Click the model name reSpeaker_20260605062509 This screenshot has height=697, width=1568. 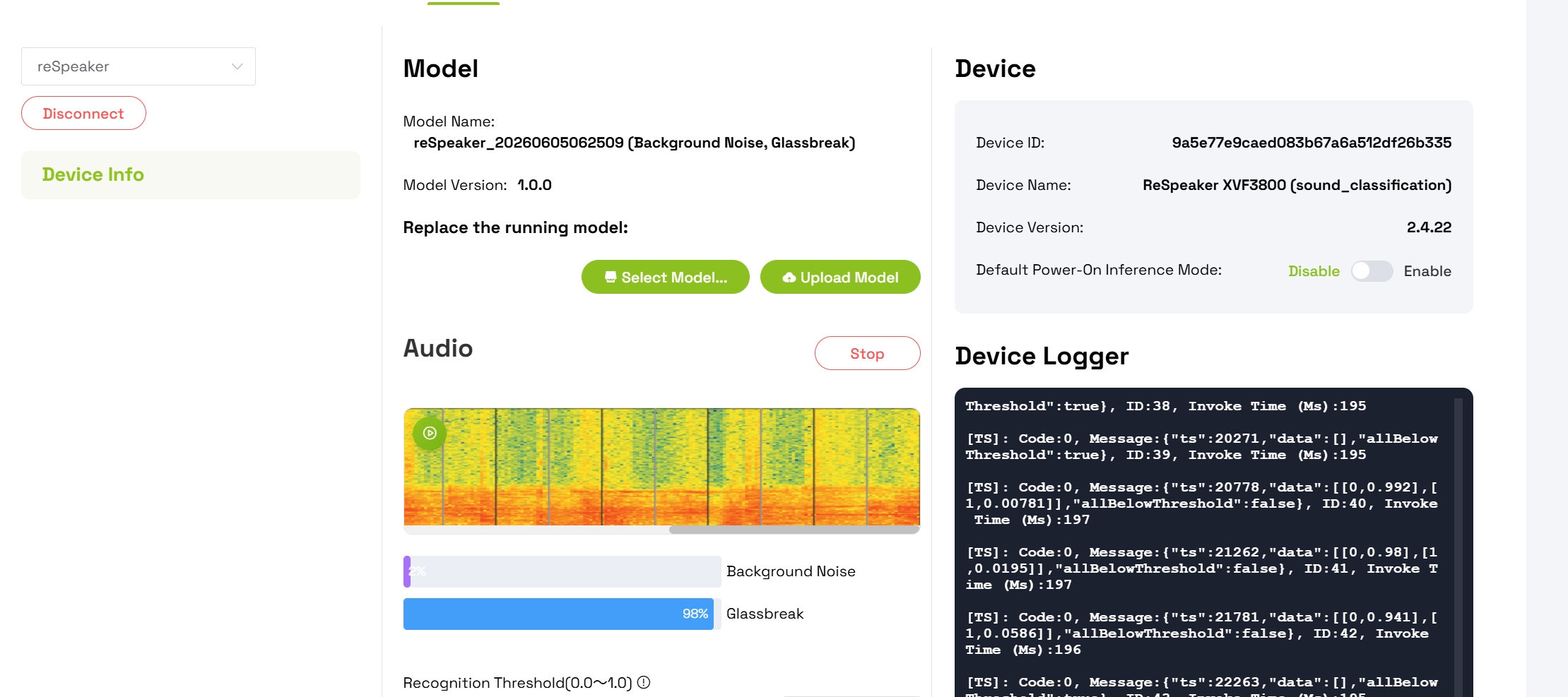[x=634, y=143]
